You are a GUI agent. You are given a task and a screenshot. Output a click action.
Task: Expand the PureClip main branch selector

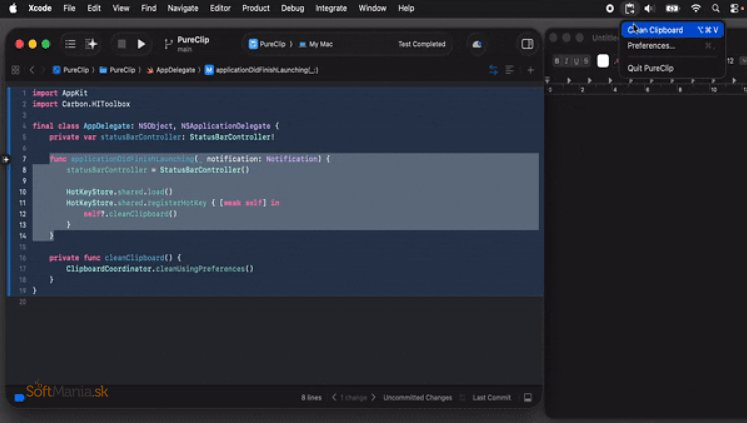(x=185, y=44)
